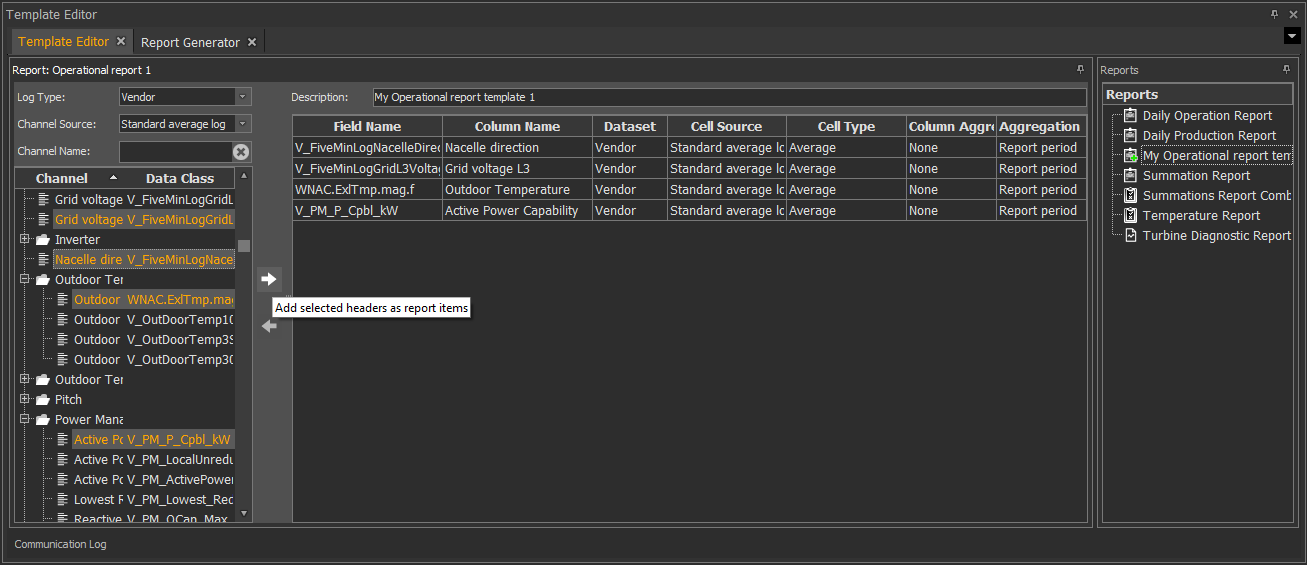Pin the Reports panel
Viewport: 1307px width, 565px height.
[x=1286, y=70]
